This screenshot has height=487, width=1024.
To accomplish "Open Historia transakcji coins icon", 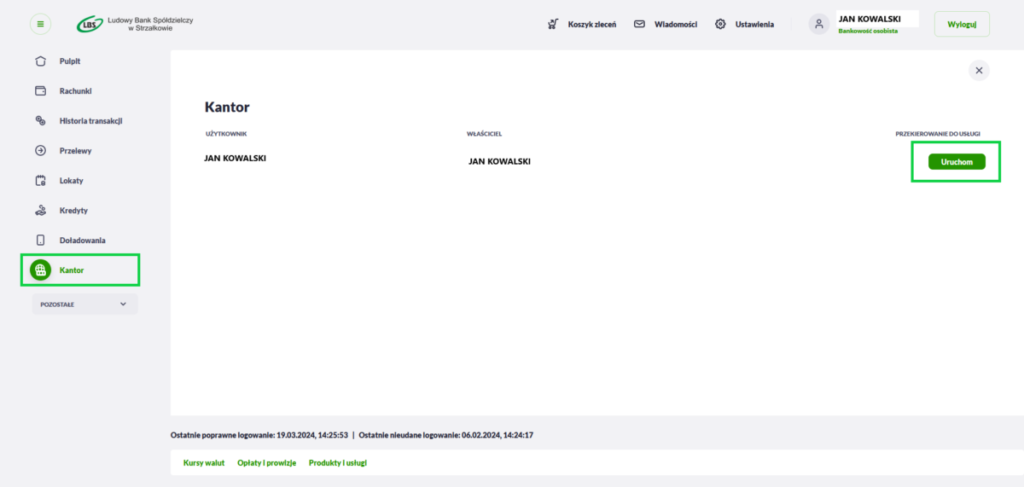I will [40, 121].
